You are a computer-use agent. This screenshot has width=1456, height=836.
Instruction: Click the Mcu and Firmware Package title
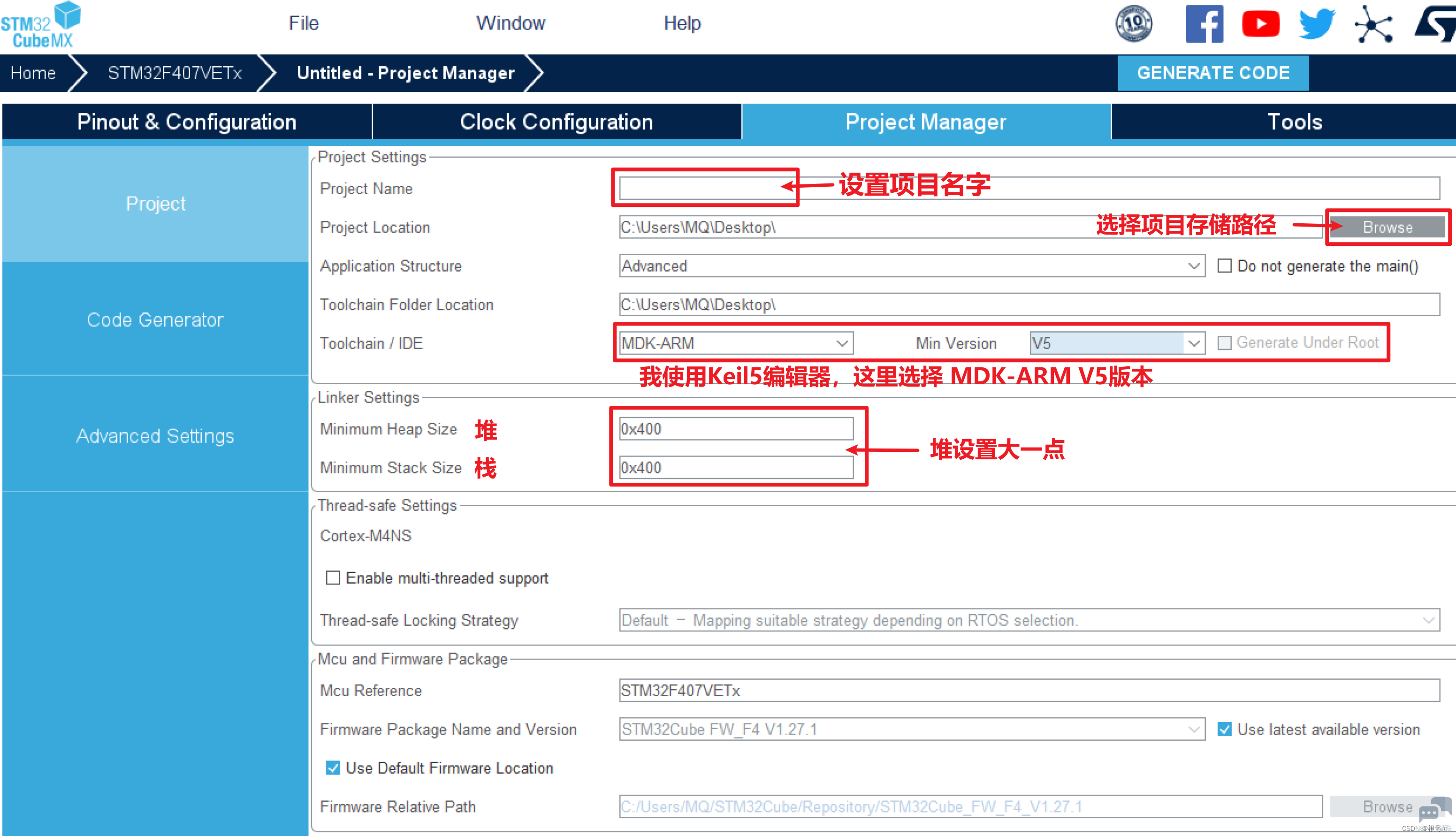(x=412, y=659)
